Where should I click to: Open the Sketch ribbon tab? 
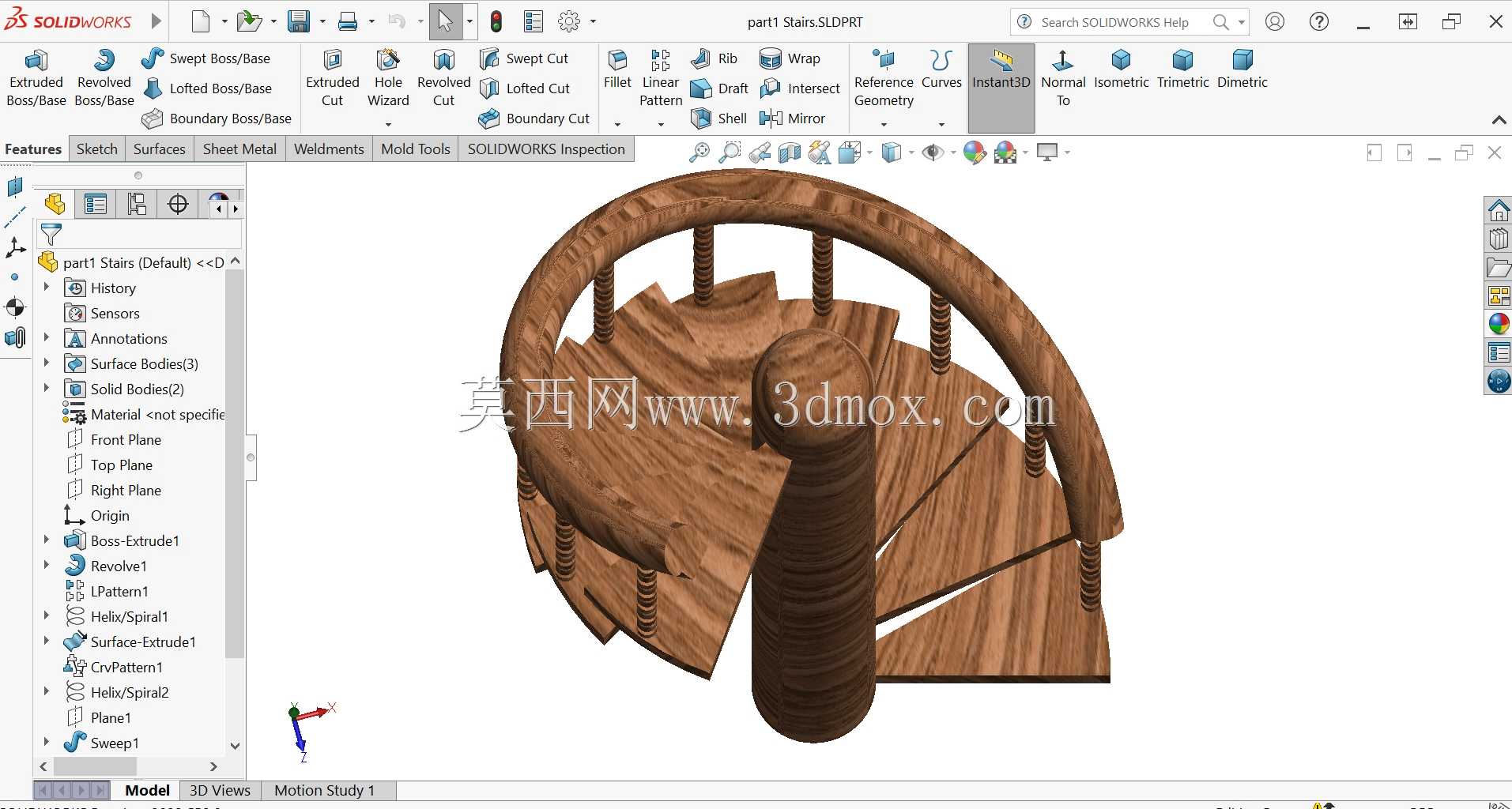(x=96, y=149)
